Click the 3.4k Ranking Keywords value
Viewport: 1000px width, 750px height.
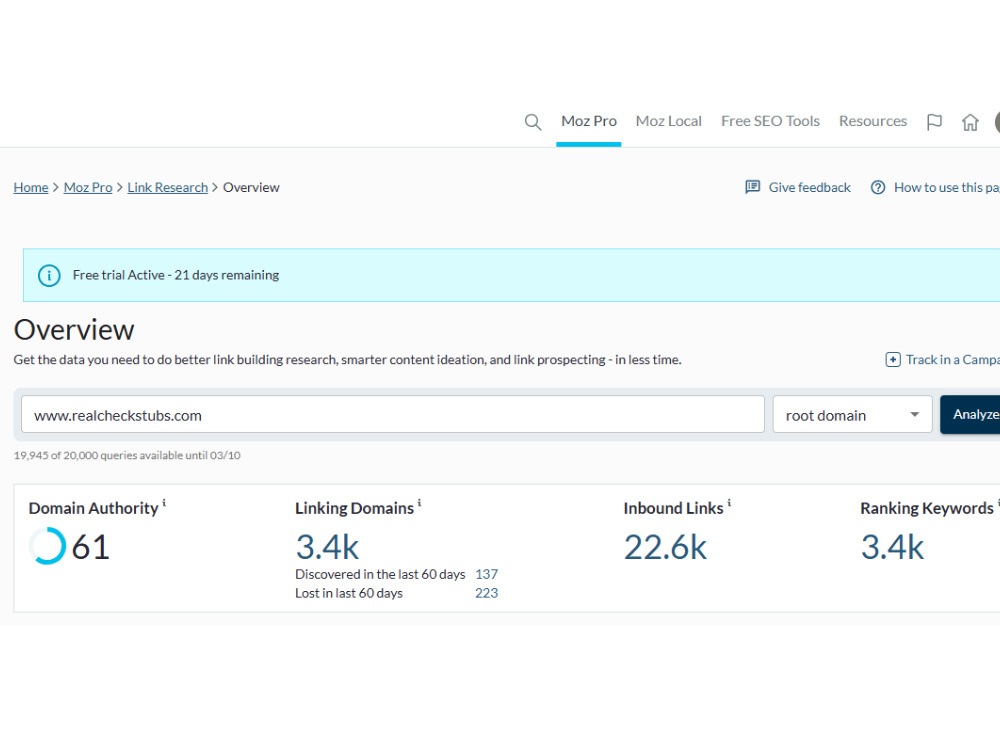(x=892, y=547)
